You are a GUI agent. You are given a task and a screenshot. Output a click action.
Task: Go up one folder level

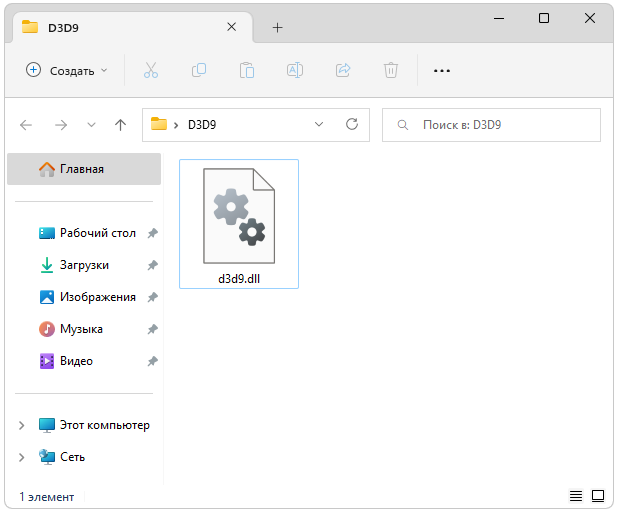pyautogui.click(x=121, y=125)
